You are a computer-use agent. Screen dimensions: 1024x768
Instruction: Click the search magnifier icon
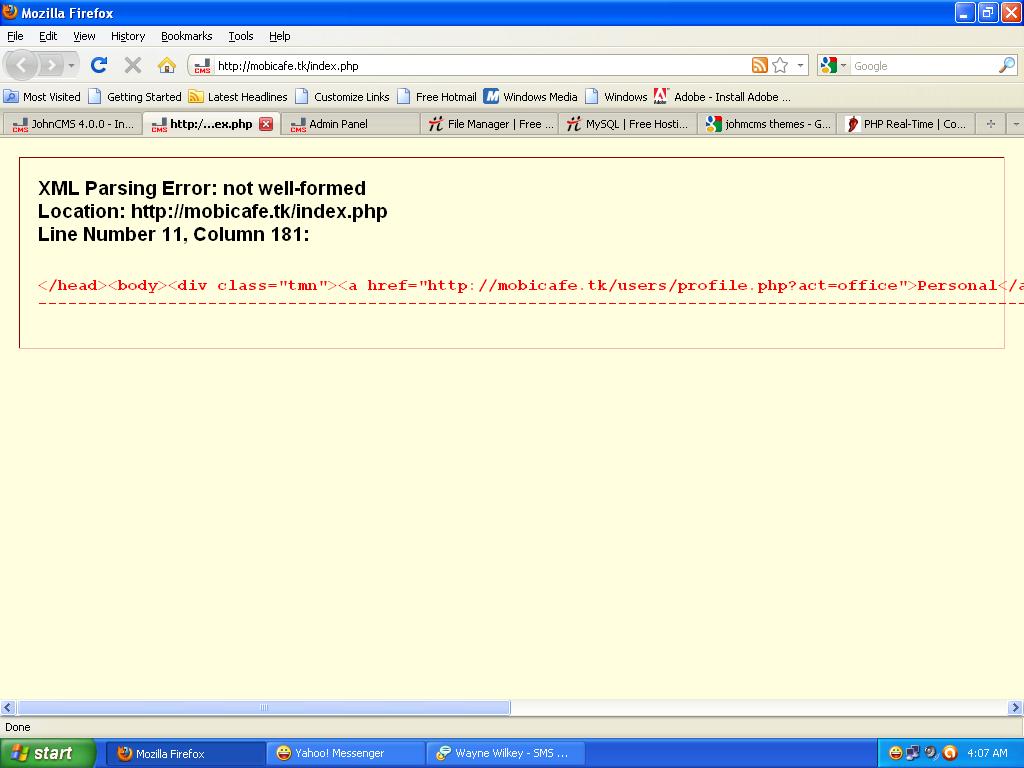[1006, 65]
